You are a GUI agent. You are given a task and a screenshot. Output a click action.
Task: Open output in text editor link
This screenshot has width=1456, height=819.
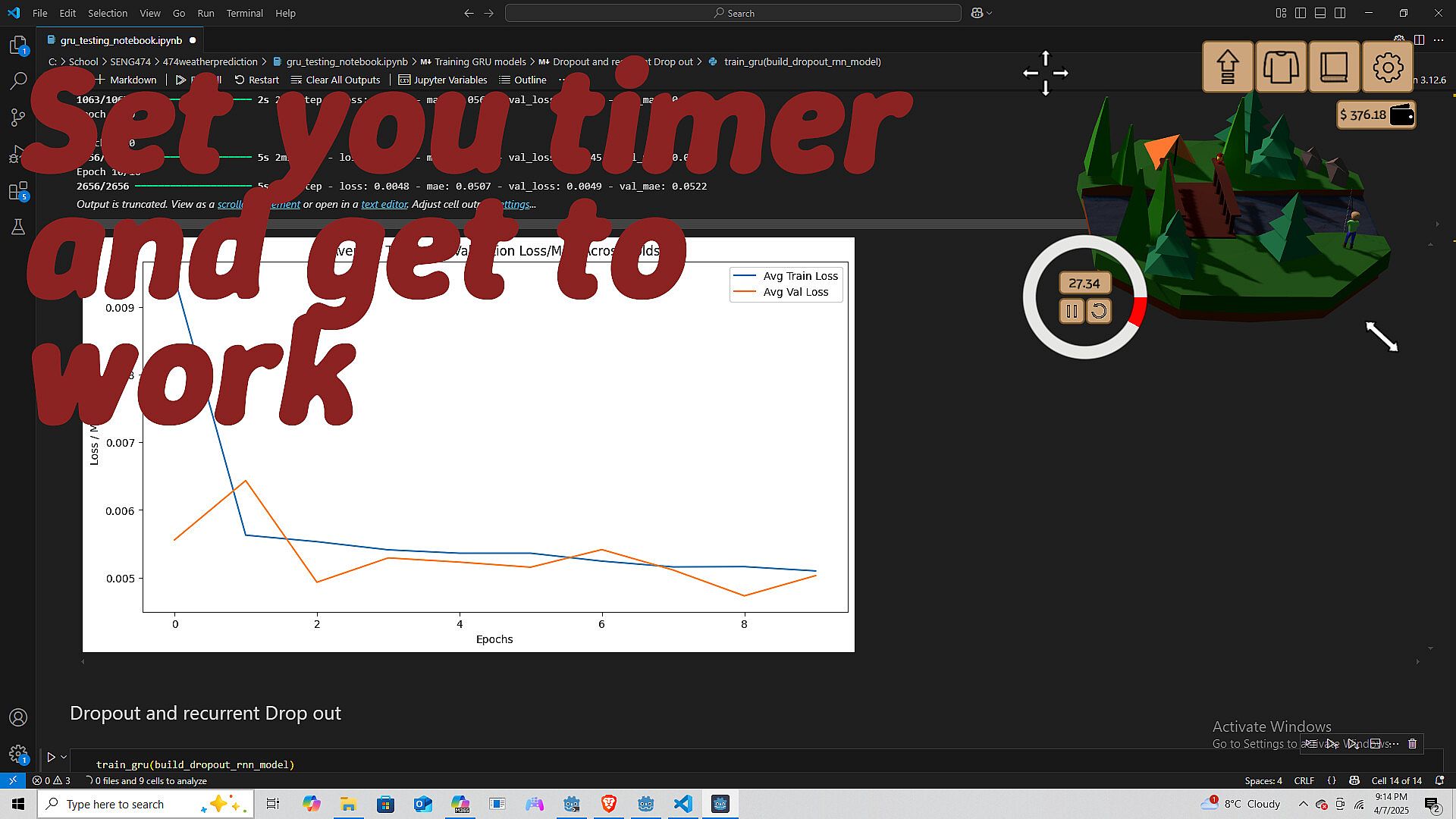pyautogui.click(x=384, y=205)
